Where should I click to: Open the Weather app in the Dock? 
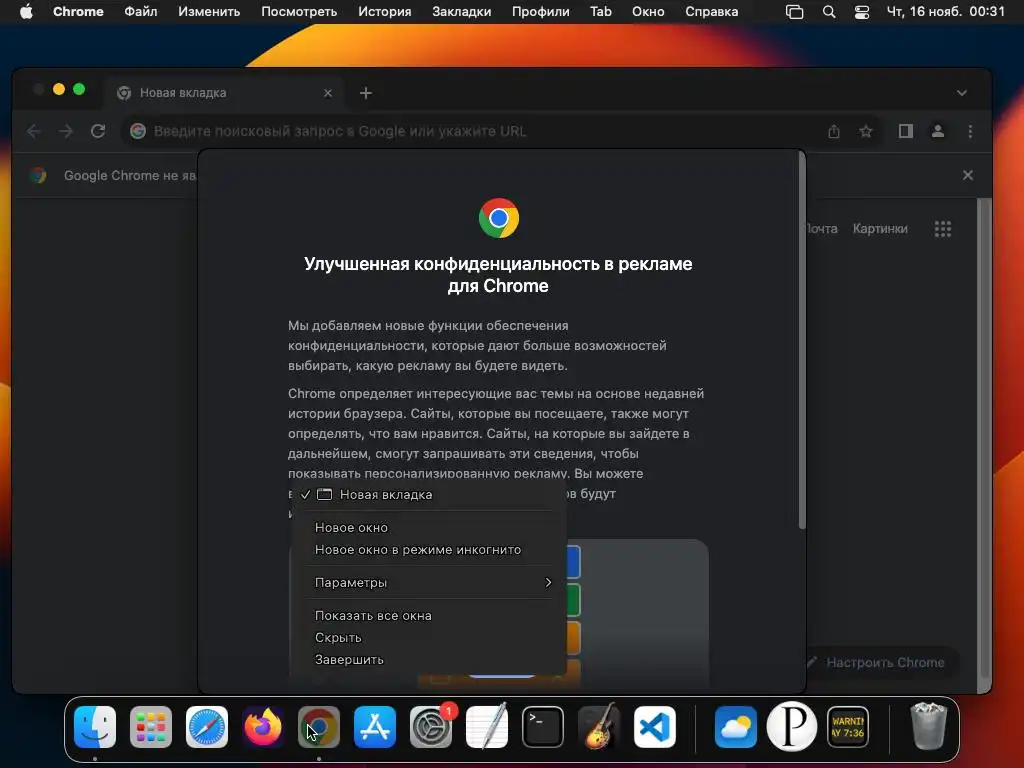coord(735,727)
